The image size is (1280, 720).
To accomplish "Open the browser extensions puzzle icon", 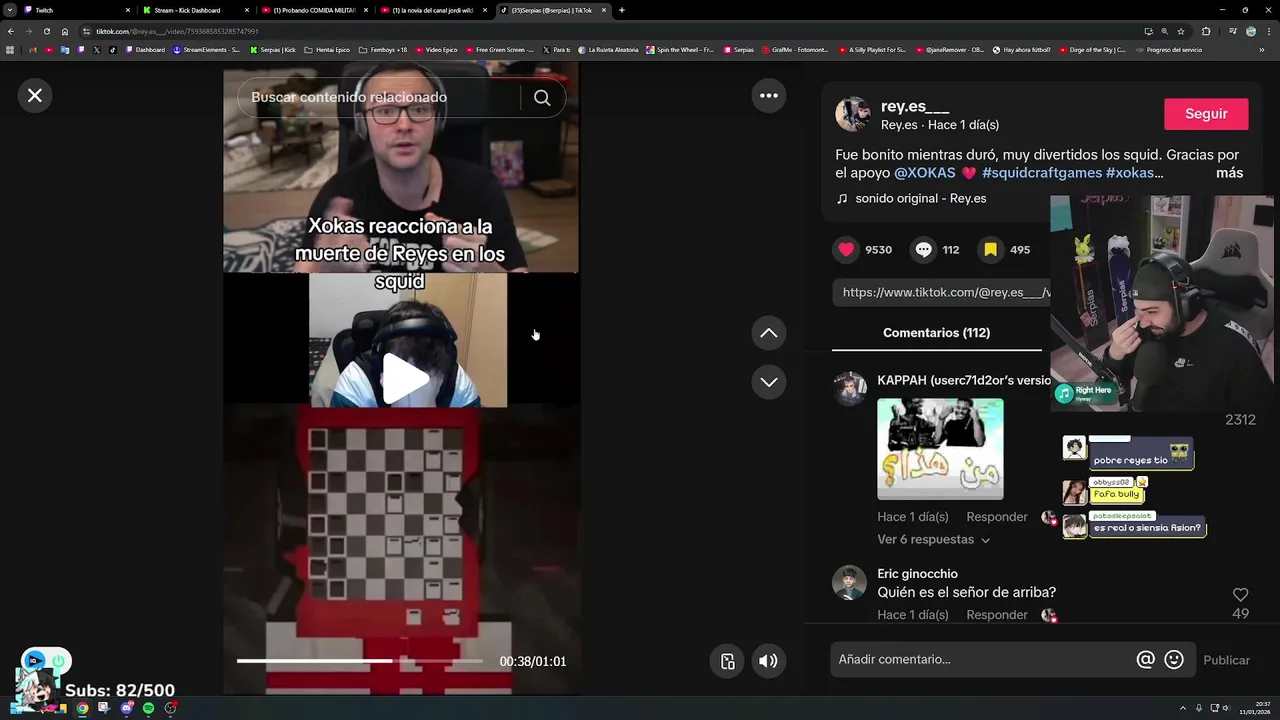I will 1206,31.
